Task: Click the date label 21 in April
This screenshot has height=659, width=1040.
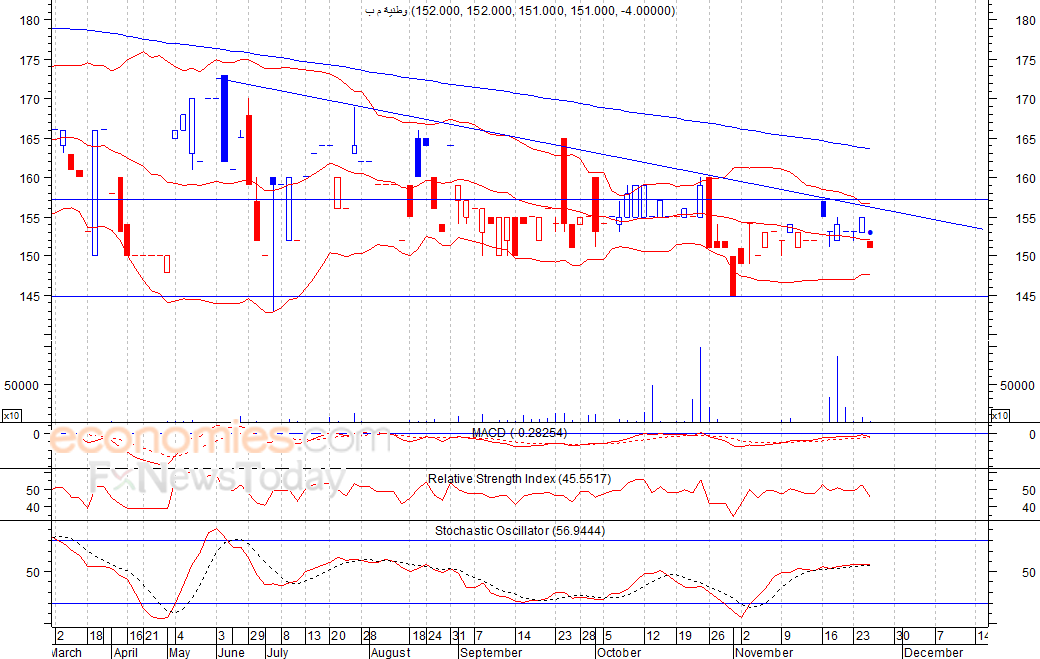Action: pyautogui.click(x=152, y=636)
